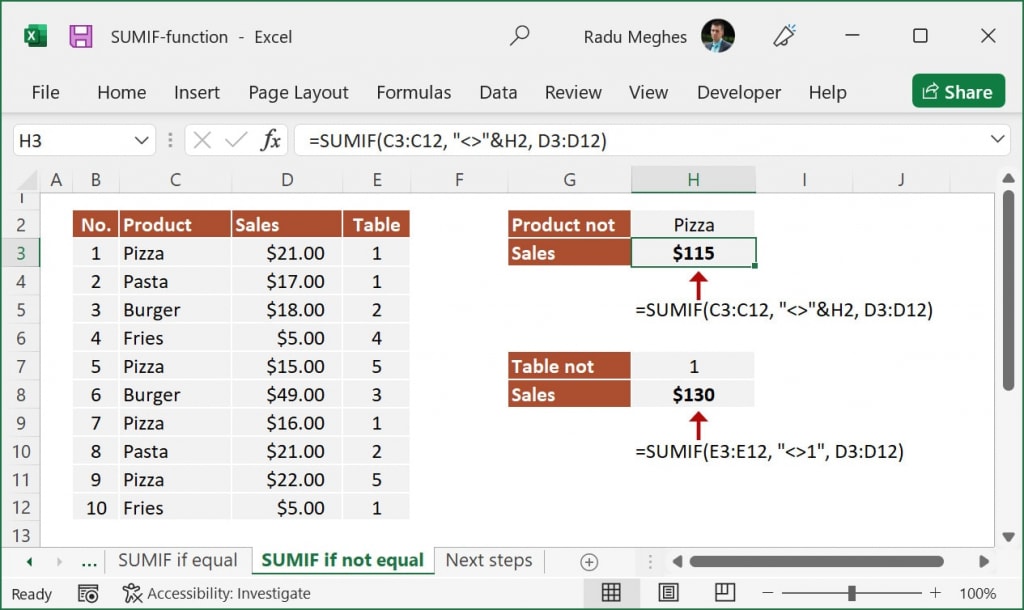
Task: Switch to the SUMIF if equal sheet
Action: coord(178,561)
